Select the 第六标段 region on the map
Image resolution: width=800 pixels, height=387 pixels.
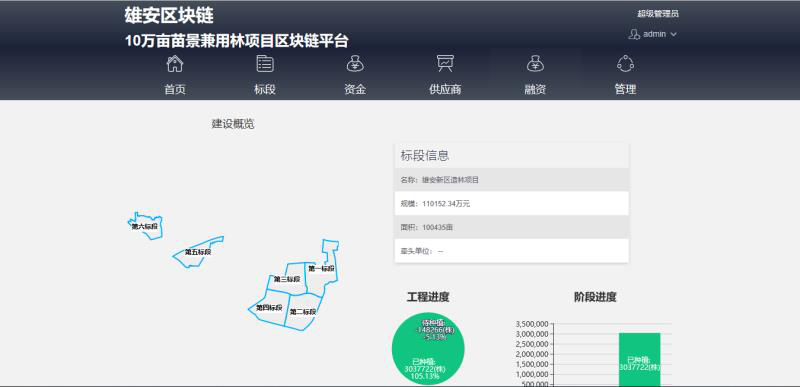coord(145,226)
